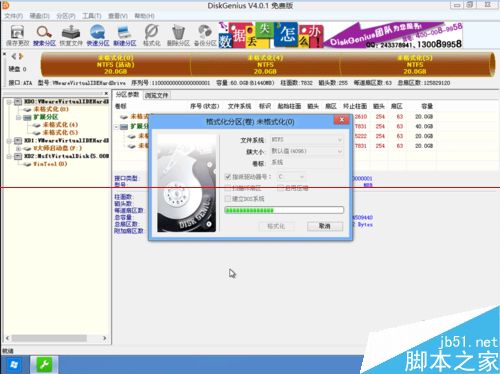Open the Windows Start button
The height and width of the screenshot is (374, 500).
point(13,365)
